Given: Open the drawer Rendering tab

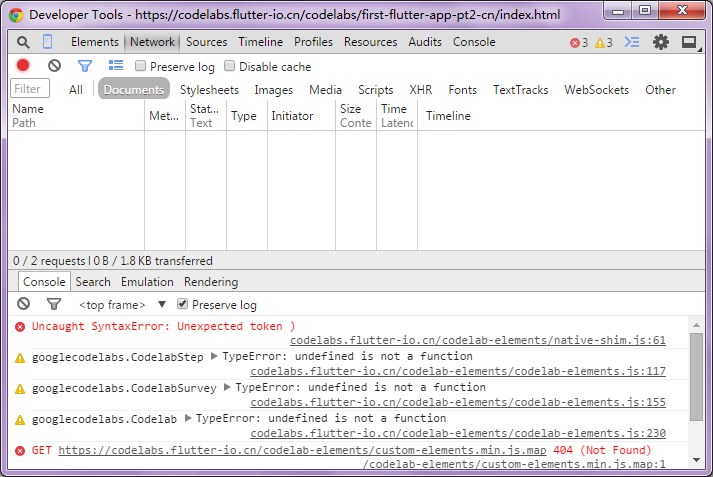Looking at the screenshot, I should (211, 282).
